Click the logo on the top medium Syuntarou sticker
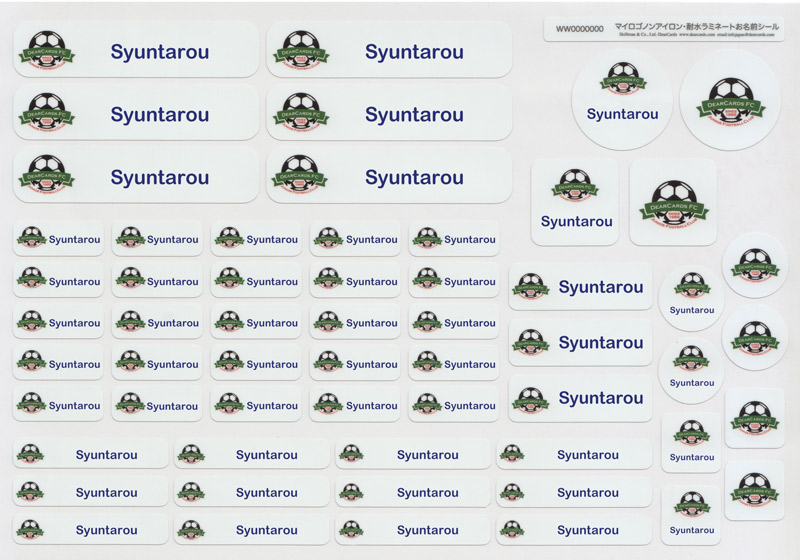Image resolution: width=800 pixels, height=560 pixels. pos(530,287)
